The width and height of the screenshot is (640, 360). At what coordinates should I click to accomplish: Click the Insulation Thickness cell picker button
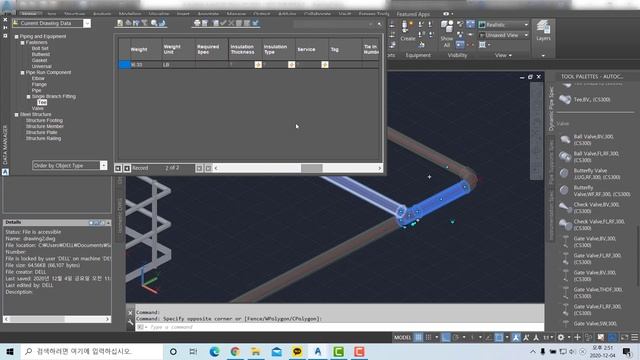tap(258, 64)
